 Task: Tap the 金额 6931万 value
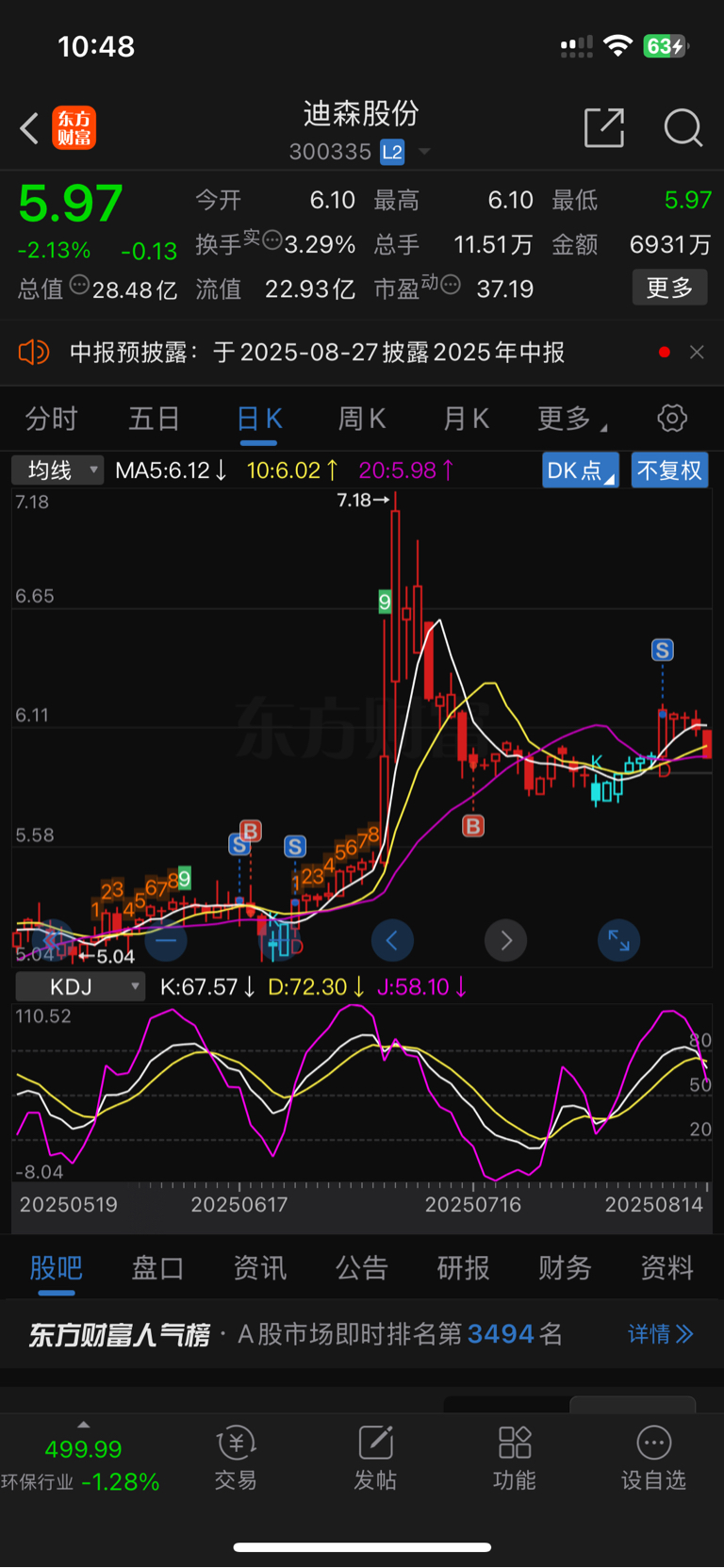click(670, 244)
